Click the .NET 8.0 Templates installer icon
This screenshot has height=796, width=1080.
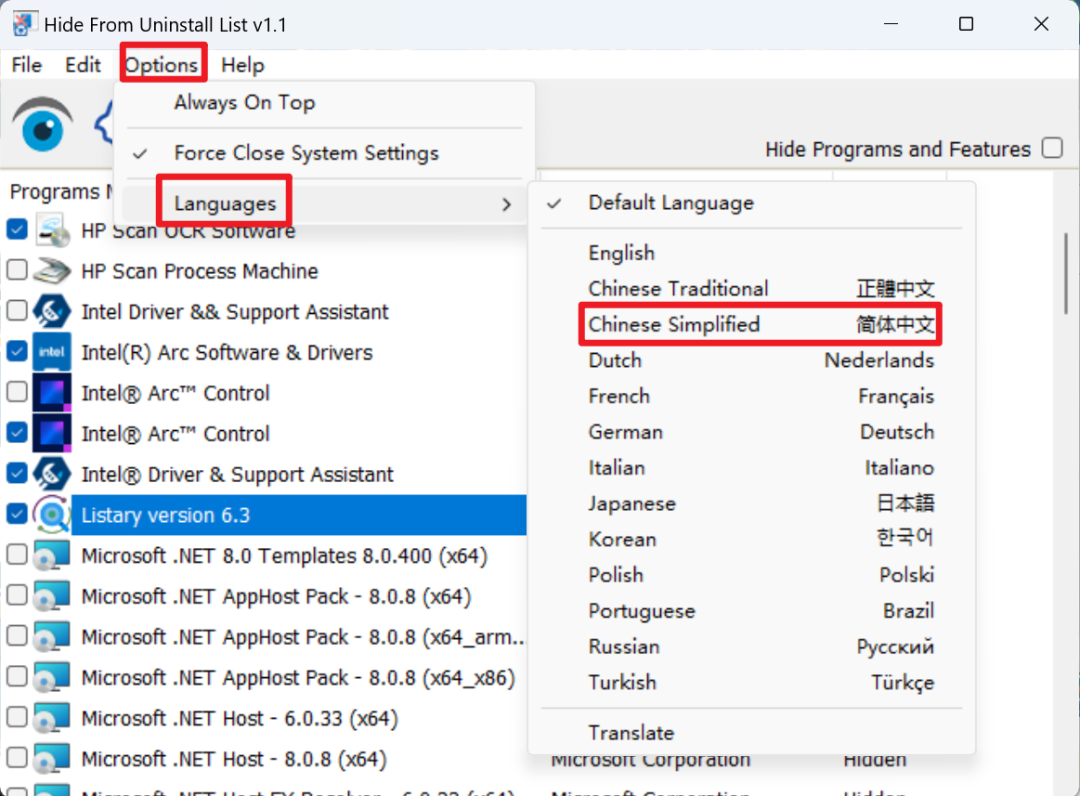[52, 556]
